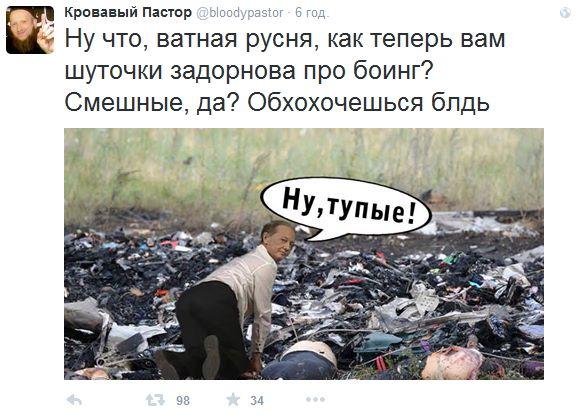This screenshot has height=415, width=578.
Task: View the retweet count 98
Action: 183,401
